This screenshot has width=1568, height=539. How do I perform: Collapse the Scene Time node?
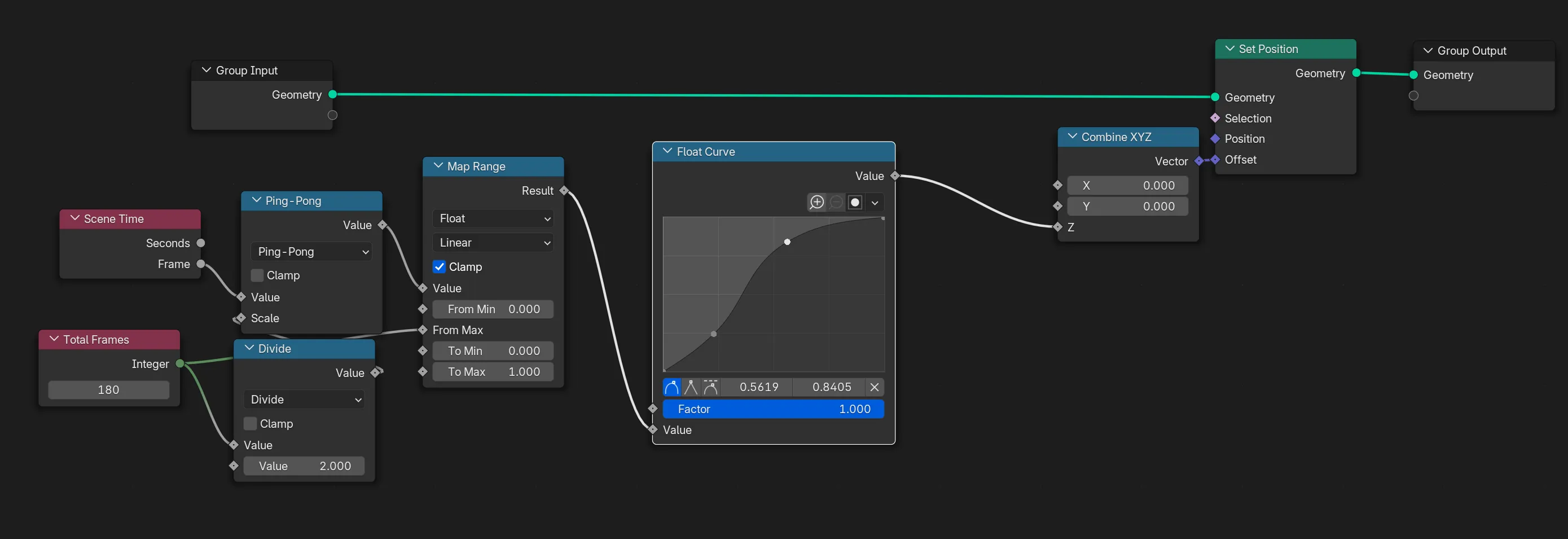[76, 218]
